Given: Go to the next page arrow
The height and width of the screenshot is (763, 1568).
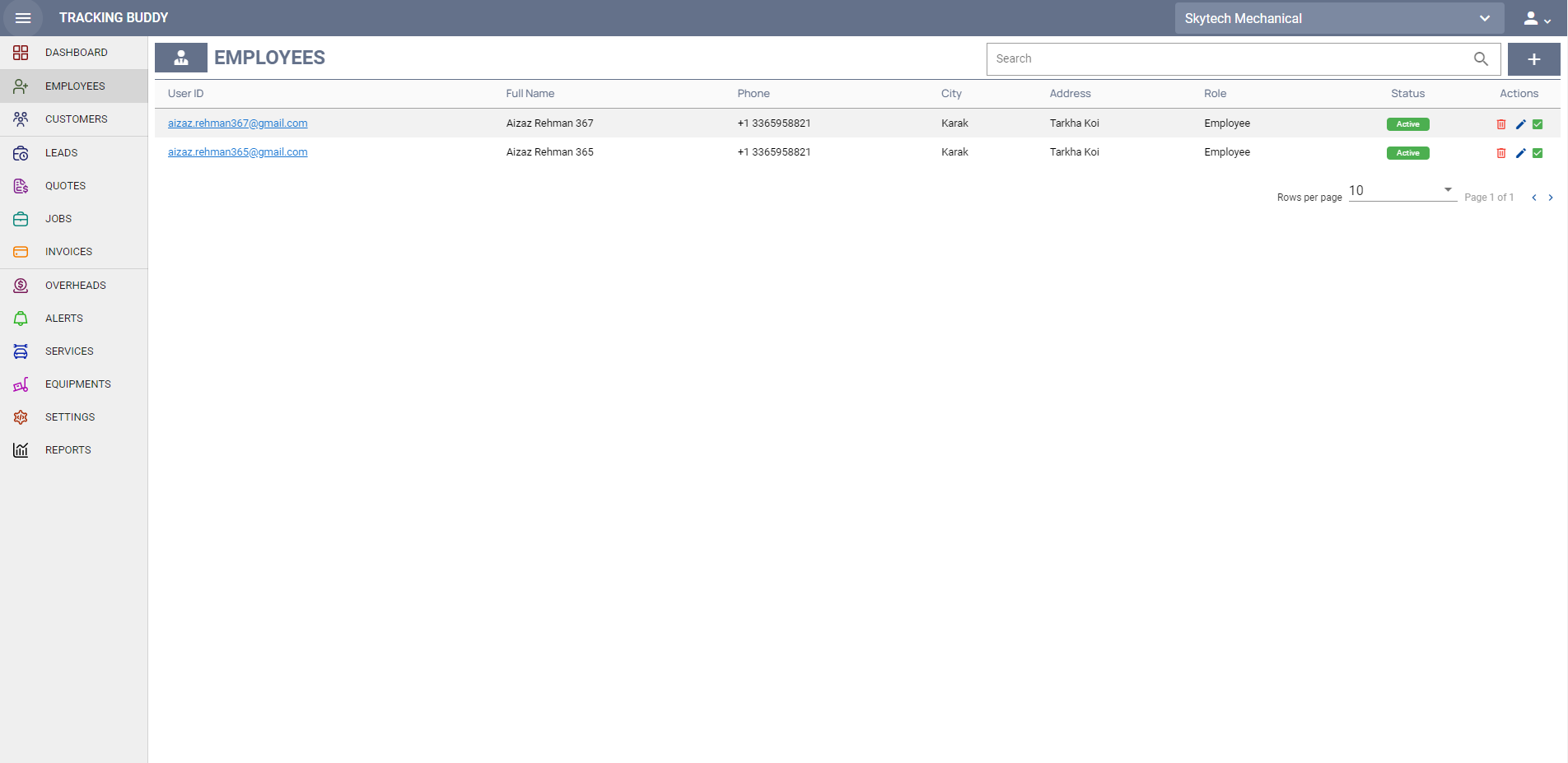Looking at the screenshot, I should [x=1551, y=198].
